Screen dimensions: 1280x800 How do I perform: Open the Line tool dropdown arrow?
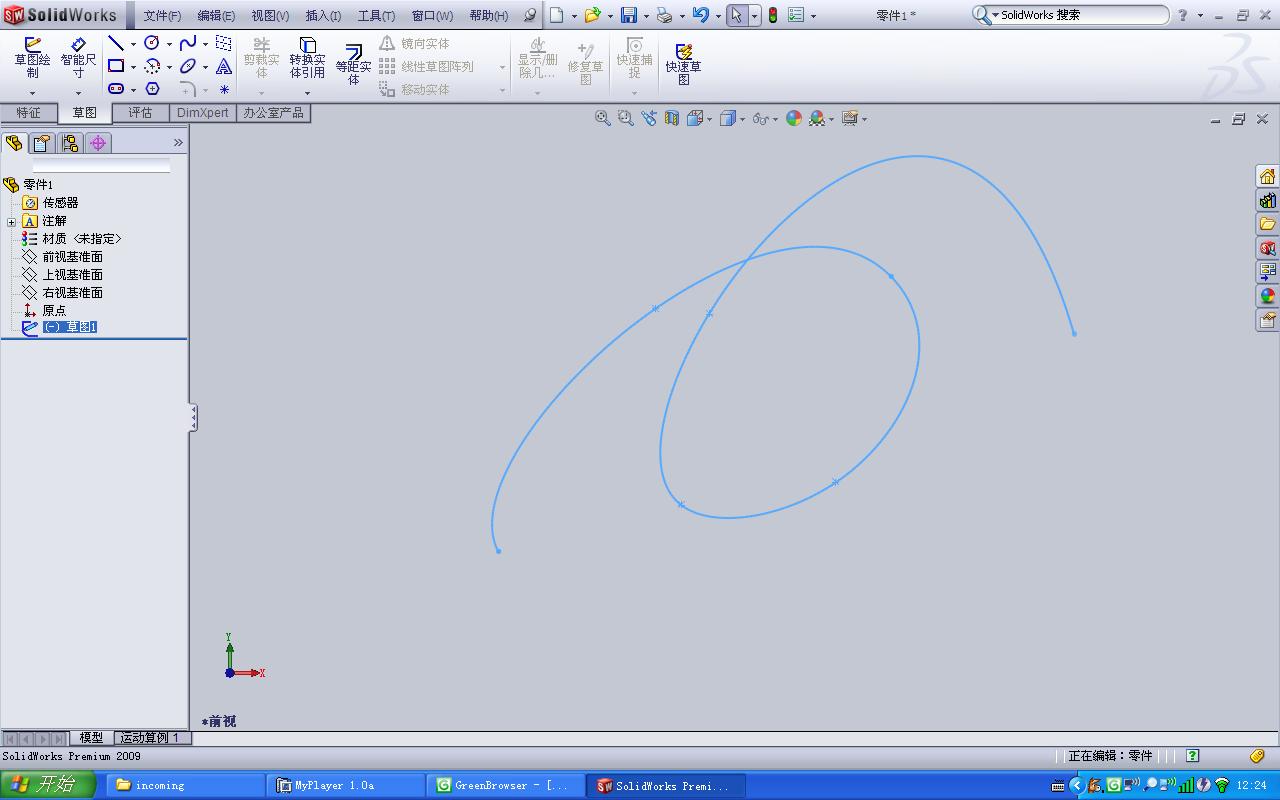point(133,44)
